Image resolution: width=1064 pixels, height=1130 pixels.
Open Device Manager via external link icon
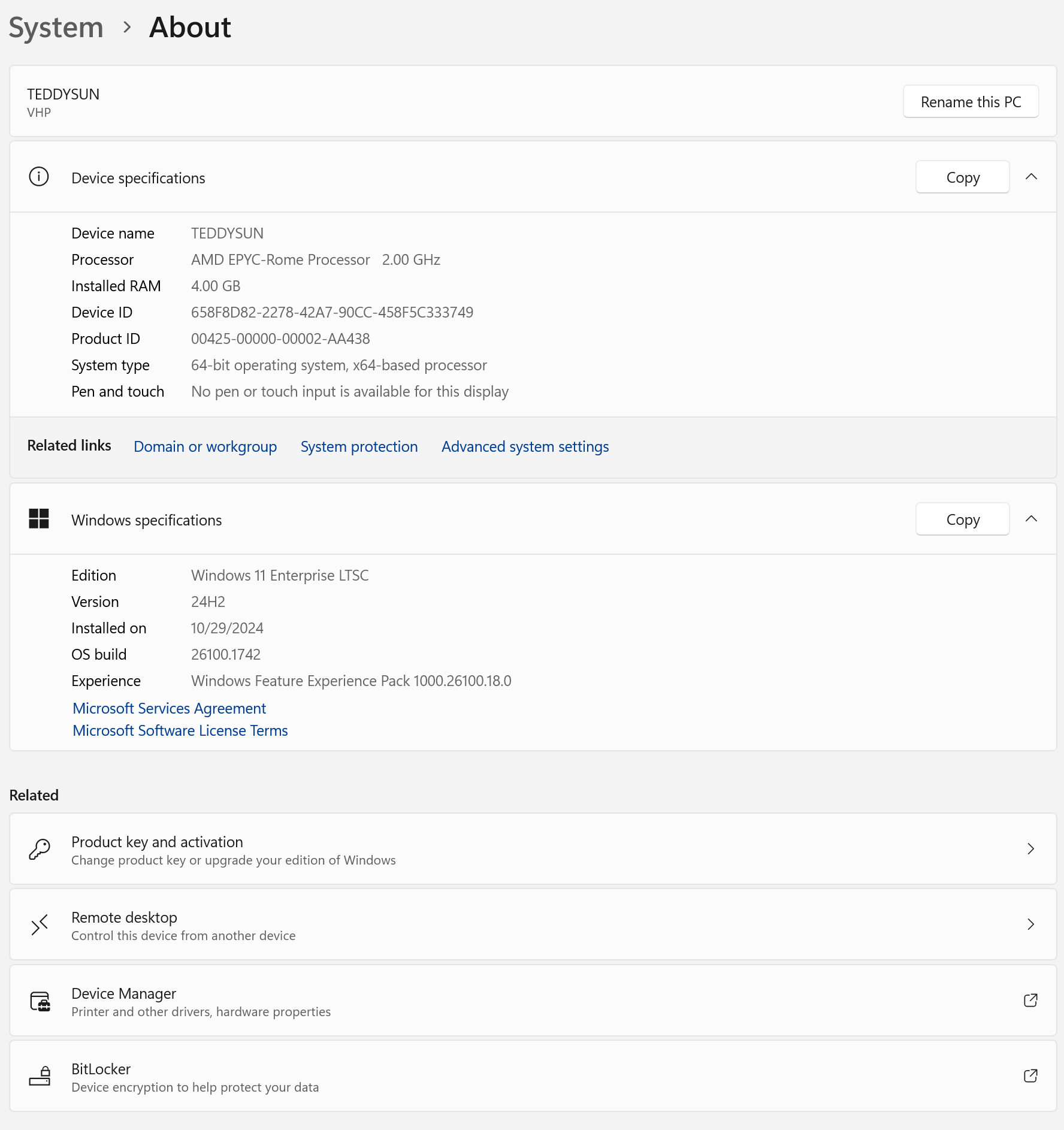1030,1001
